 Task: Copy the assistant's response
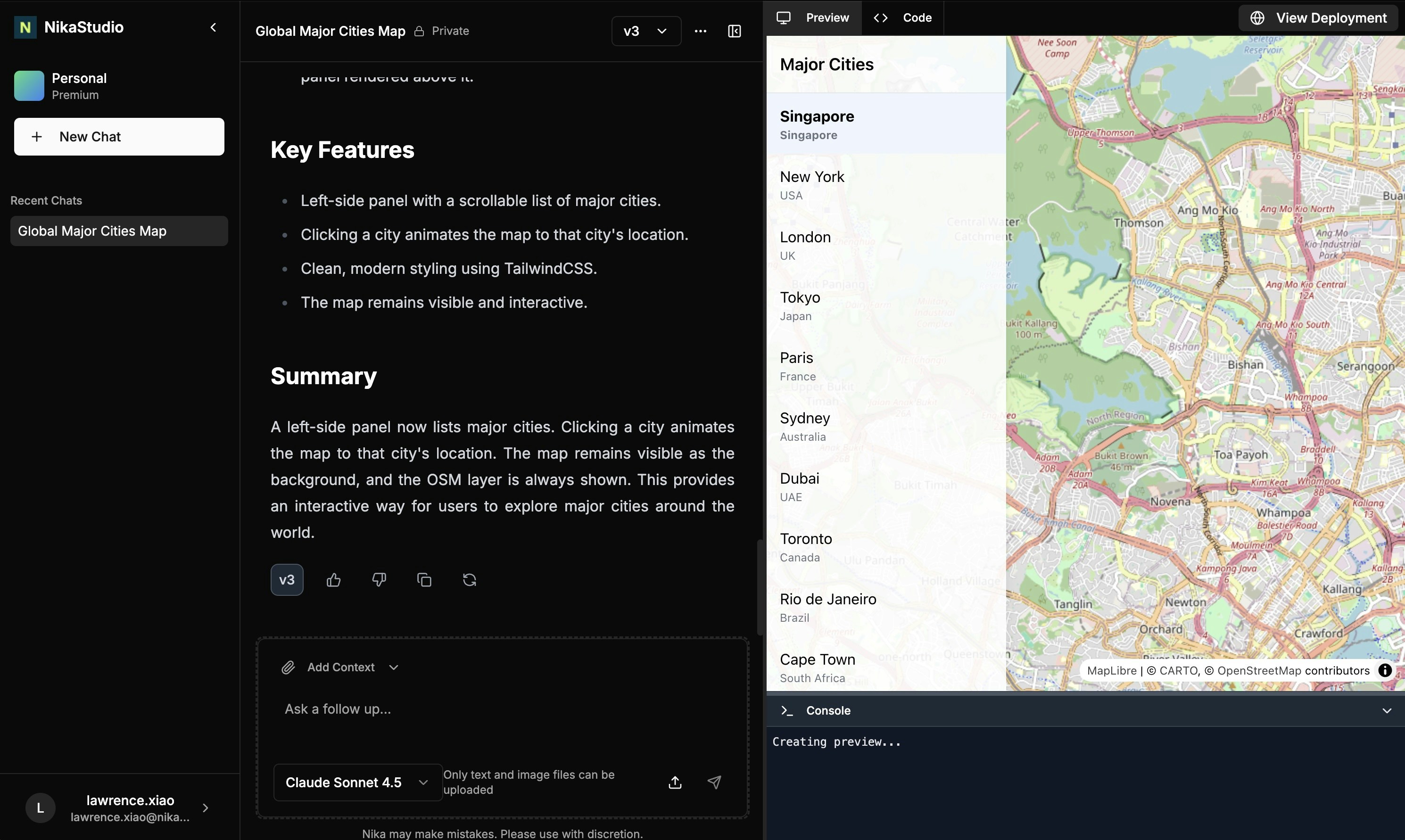[424, 580]
